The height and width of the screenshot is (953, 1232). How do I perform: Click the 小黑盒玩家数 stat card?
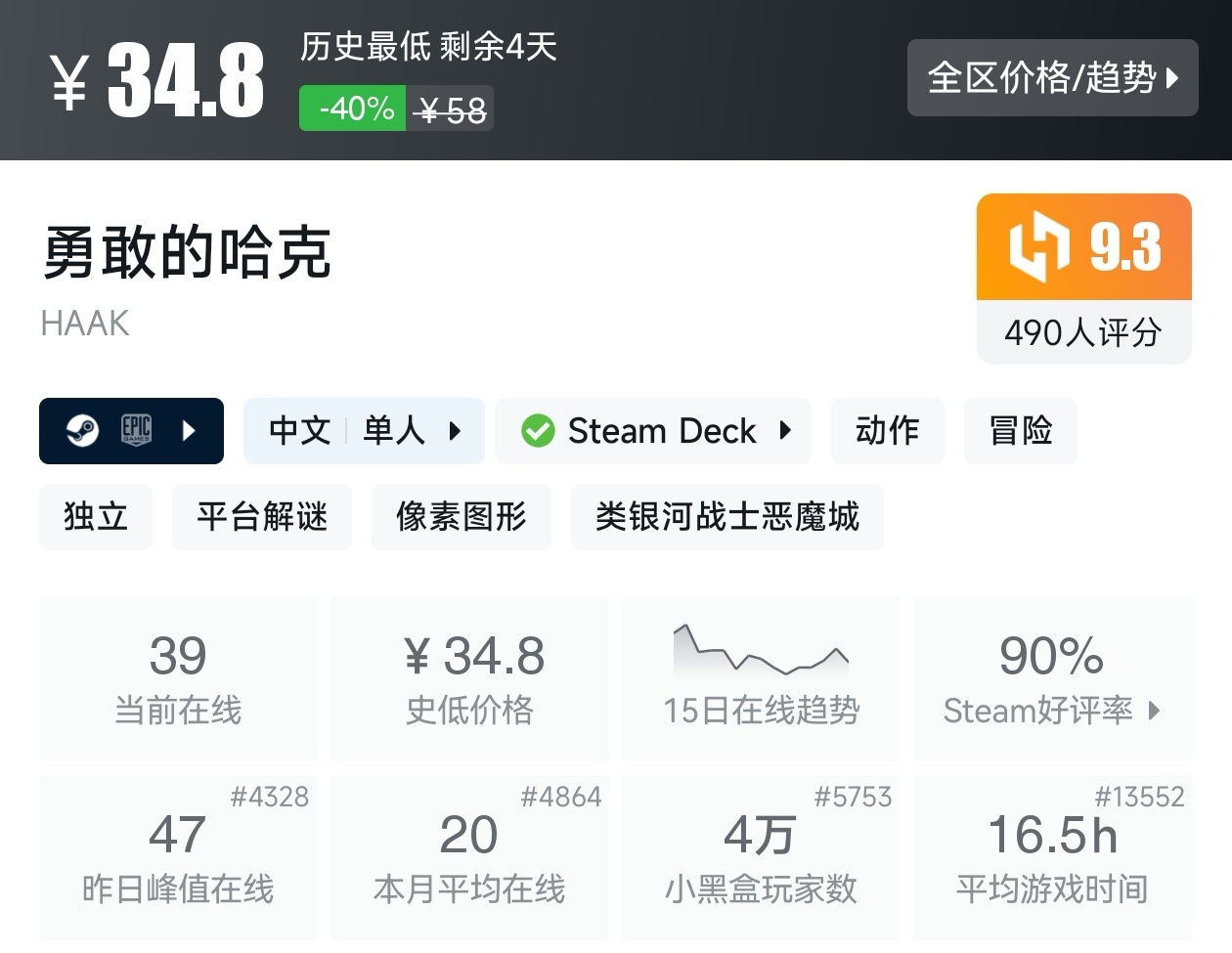(x=761, y=856)
